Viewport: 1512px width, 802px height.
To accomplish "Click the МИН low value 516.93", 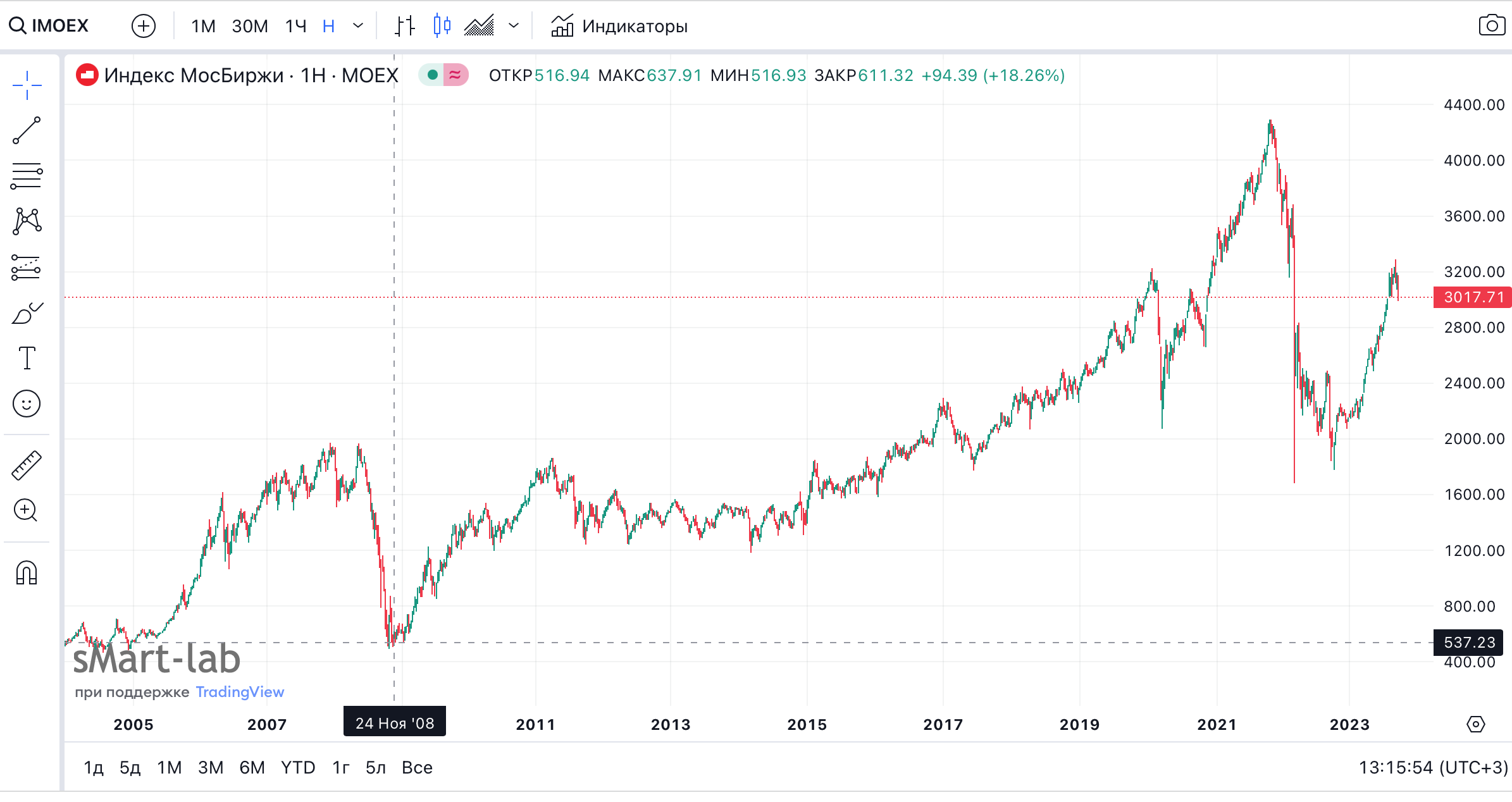I will pos(758,75).
